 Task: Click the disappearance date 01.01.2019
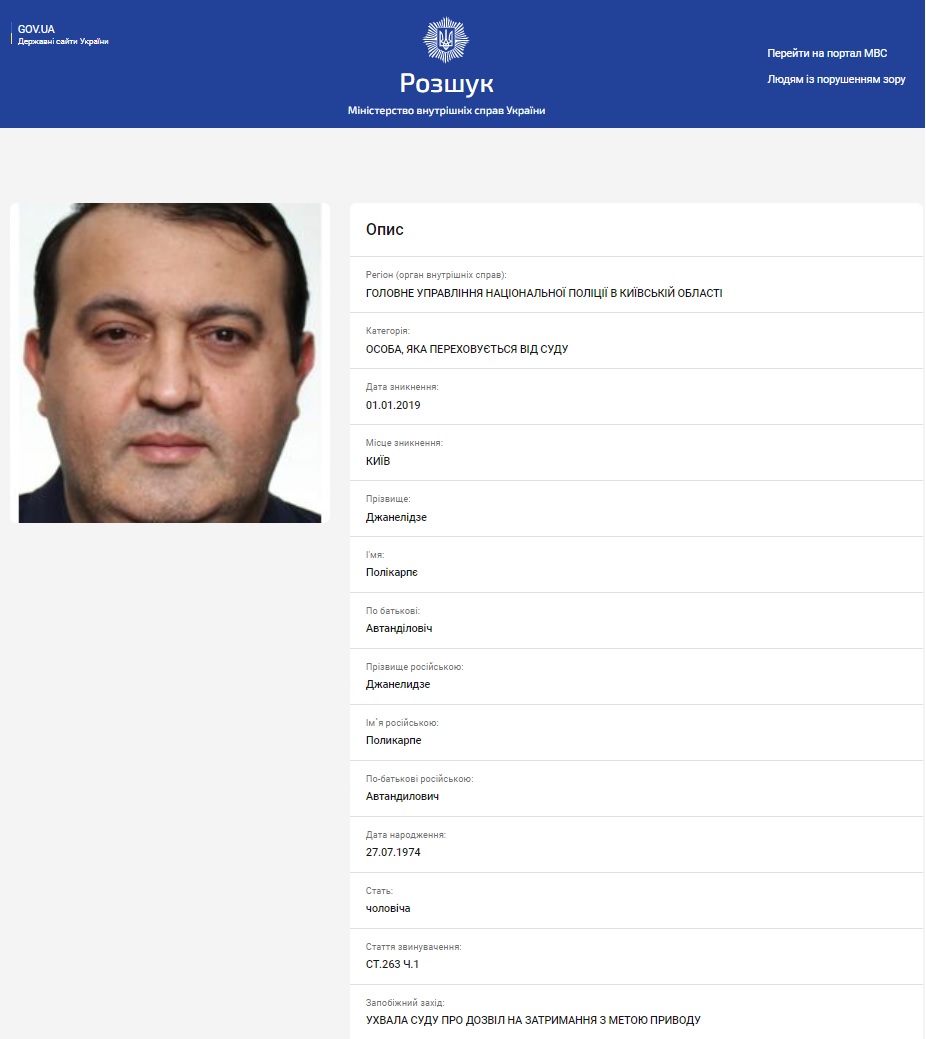(393, 405)
